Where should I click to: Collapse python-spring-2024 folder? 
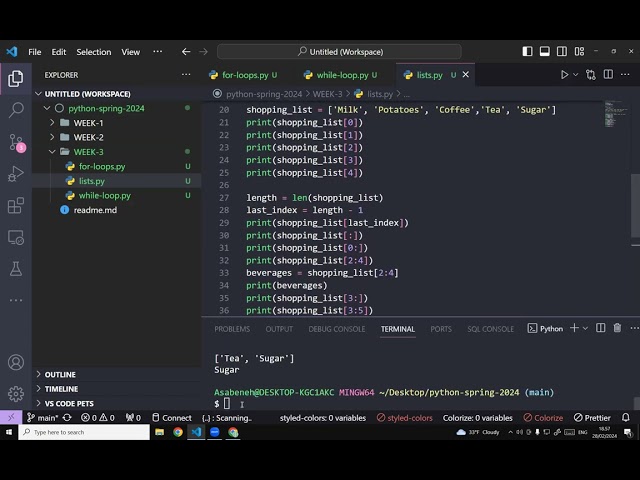(x=47, y=108)
